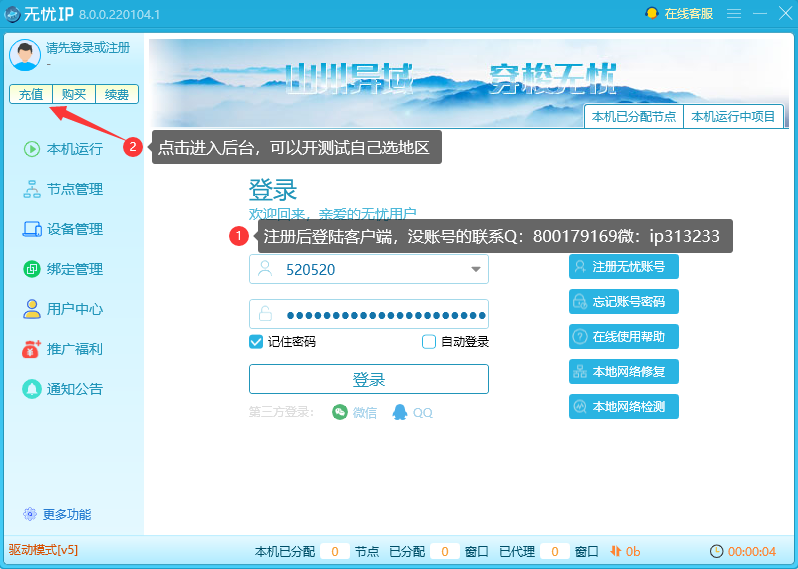Click the 驱动模式[v5] status text
798x569 pixels.
click(x=43, y=550)
